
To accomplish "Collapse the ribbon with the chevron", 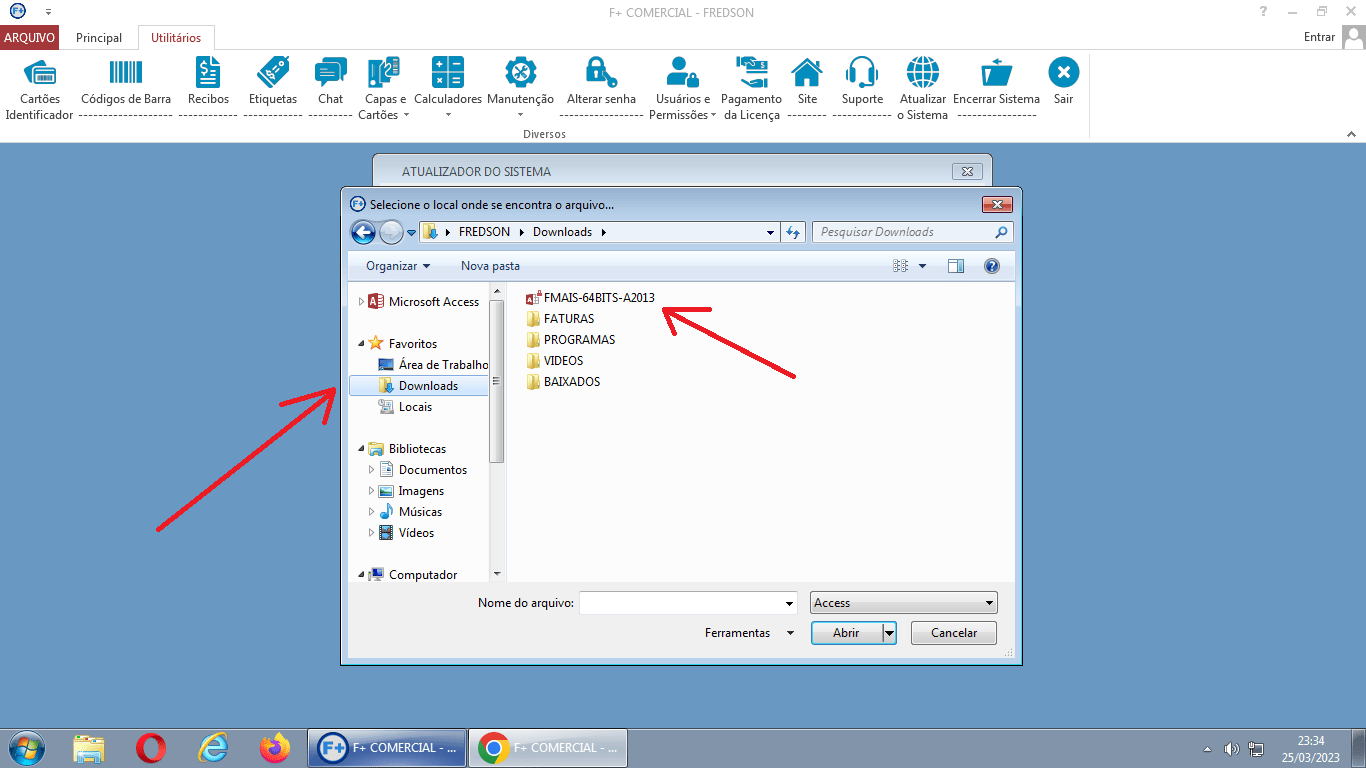I will [x=1351, y=133].
